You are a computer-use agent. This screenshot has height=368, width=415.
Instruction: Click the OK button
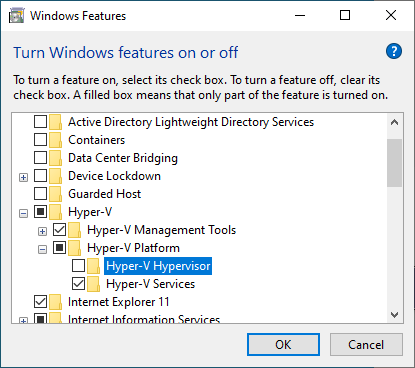(283, 345)
